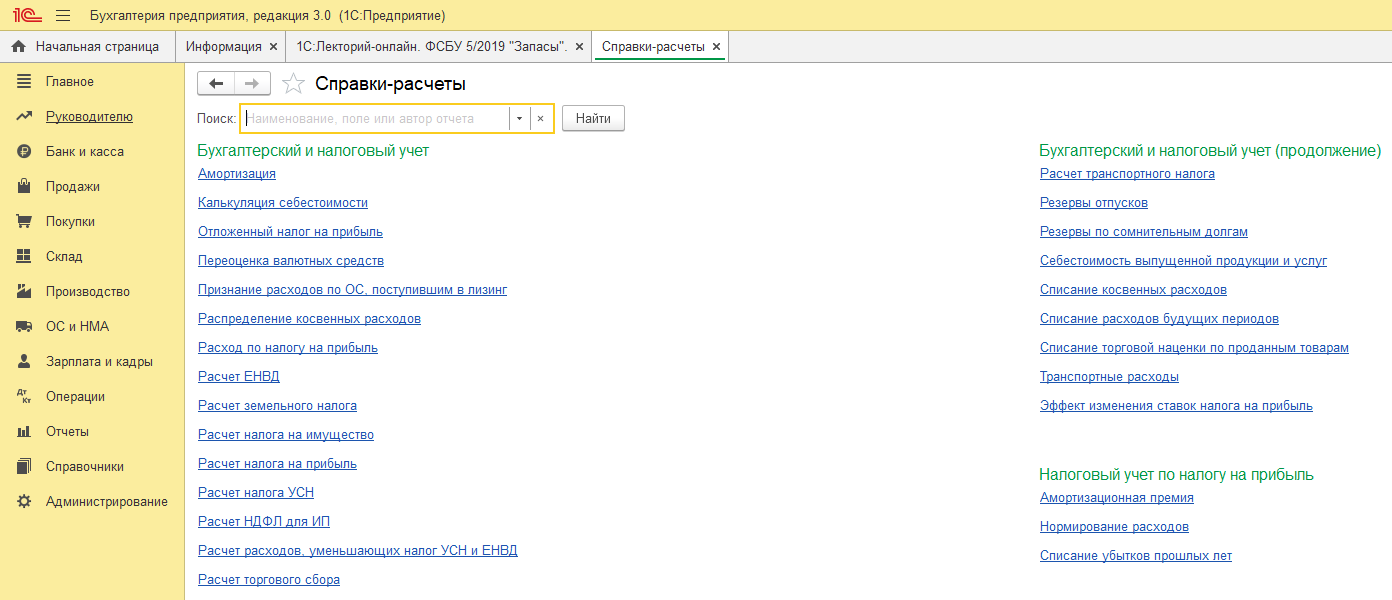Image resolution: width=1392 pixels, height=600 pixels.
Task: Open Списание убытков прошлых лет report
Action: tap(1136, 556)
